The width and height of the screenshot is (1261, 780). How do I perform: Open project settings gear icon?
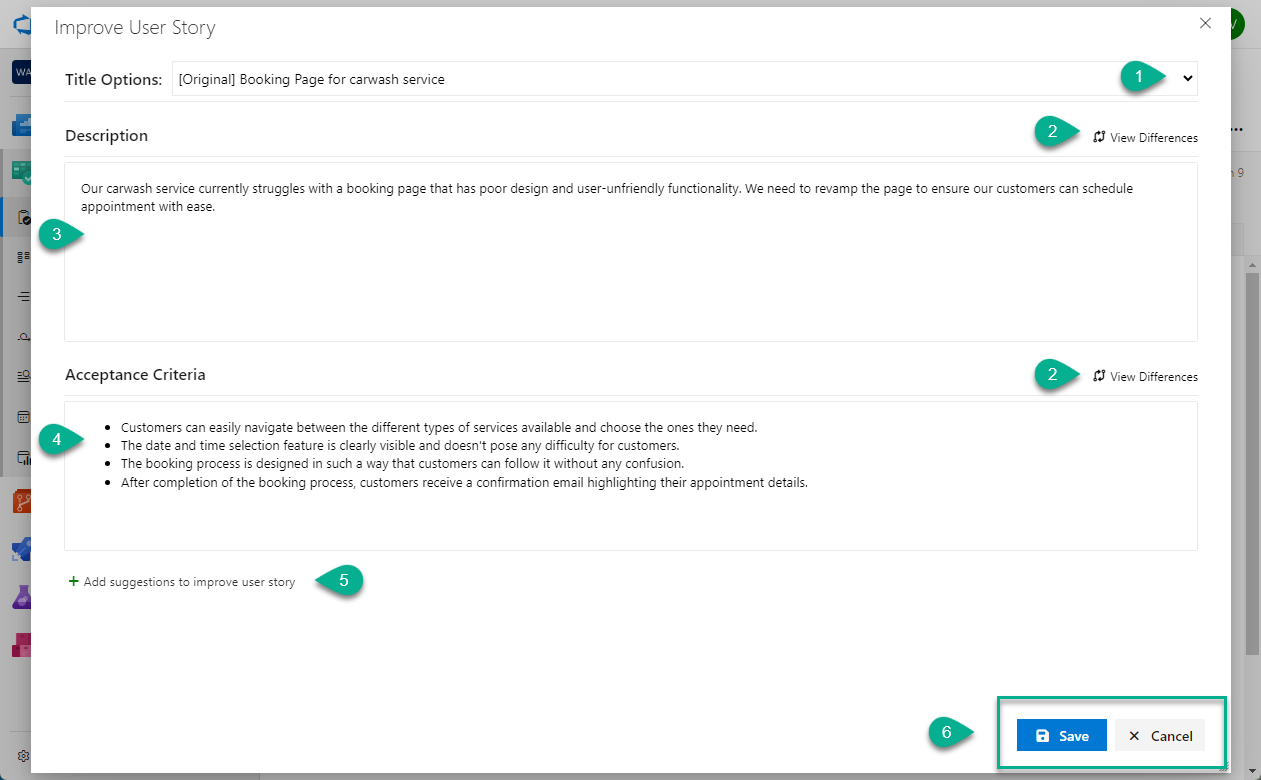coord(23,756)
